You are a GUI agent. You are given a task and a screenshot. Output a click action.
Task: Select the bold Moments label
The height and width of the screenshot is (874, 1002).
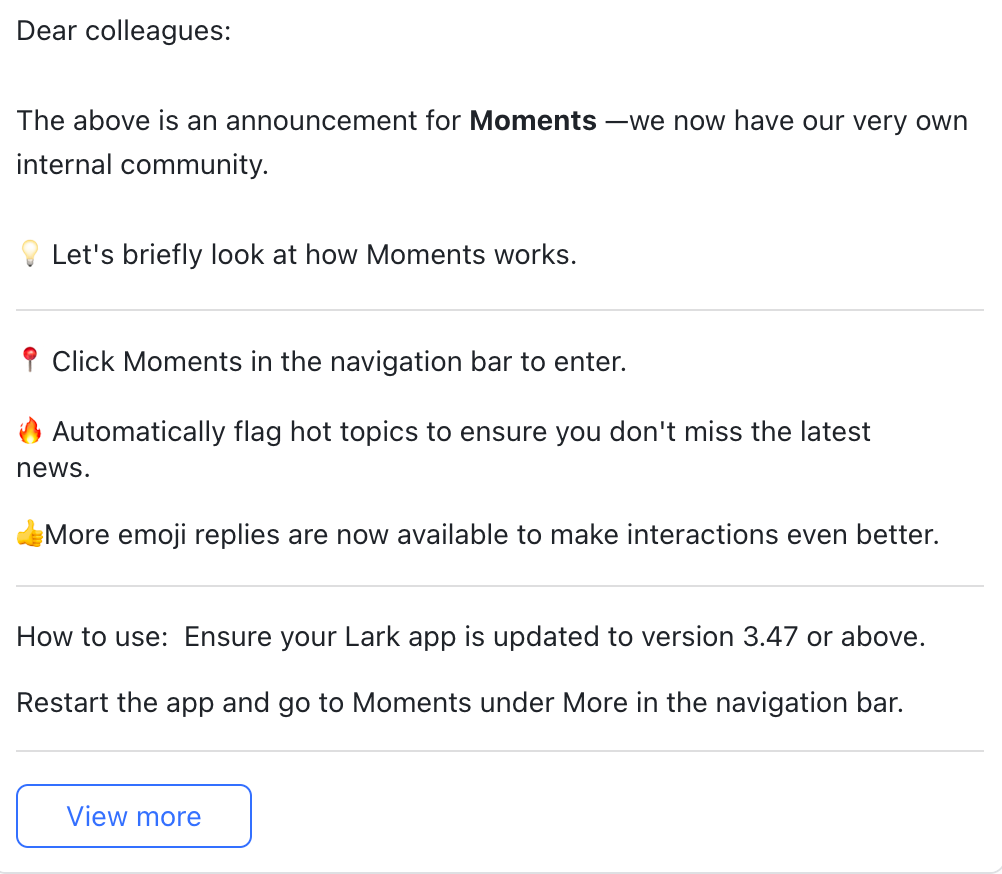532,121
